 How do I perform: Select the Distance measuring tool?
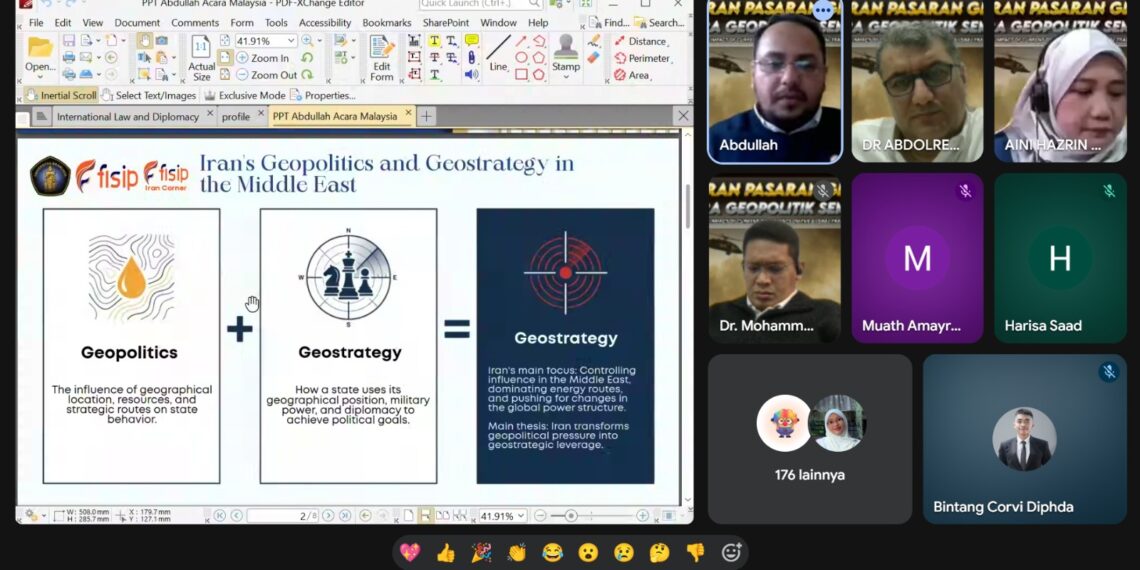tap(639, 41)
